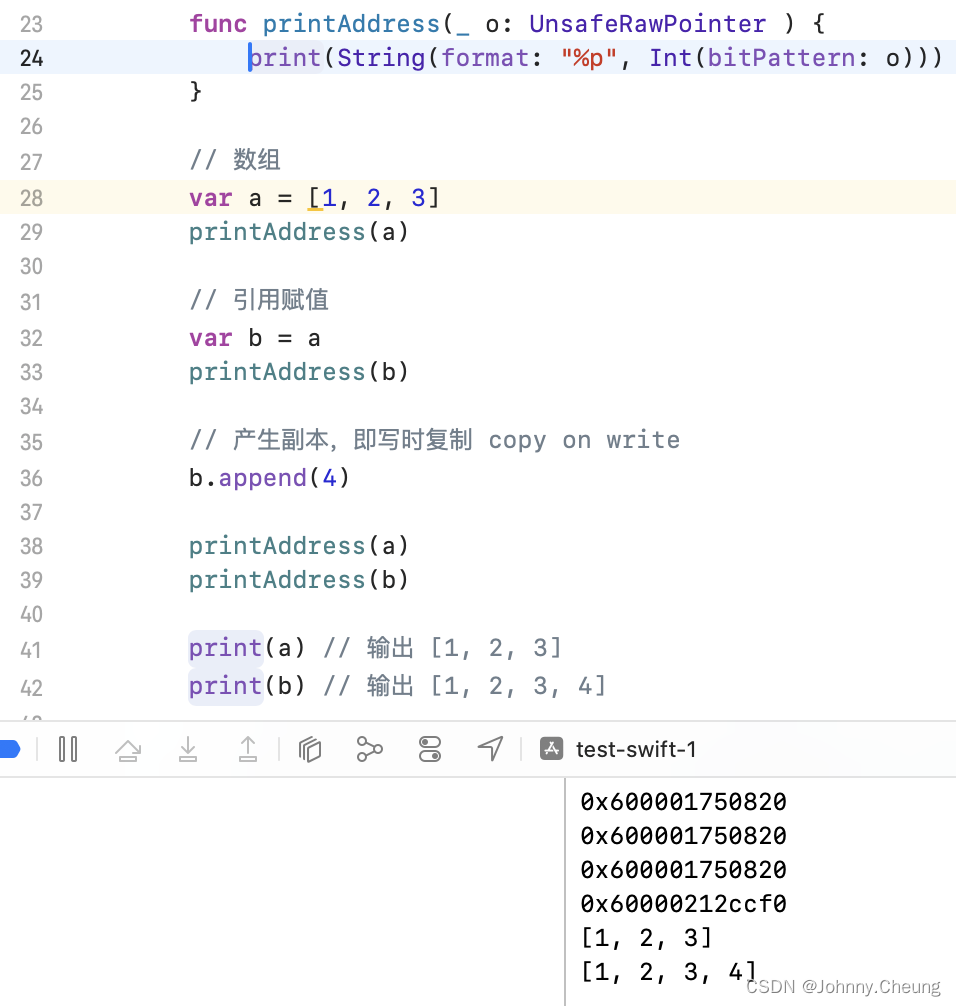Click 'printAddress' function name on line 23
Viewport: 956px width, 1006px height.
click(351, 24)
